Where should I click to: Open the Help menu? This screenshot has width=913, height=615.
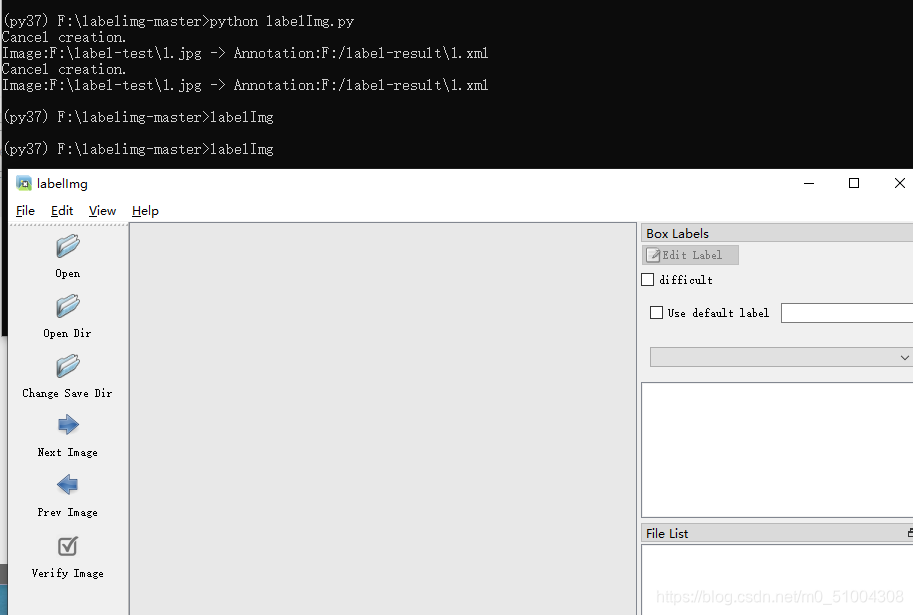(x=145, y=211)
